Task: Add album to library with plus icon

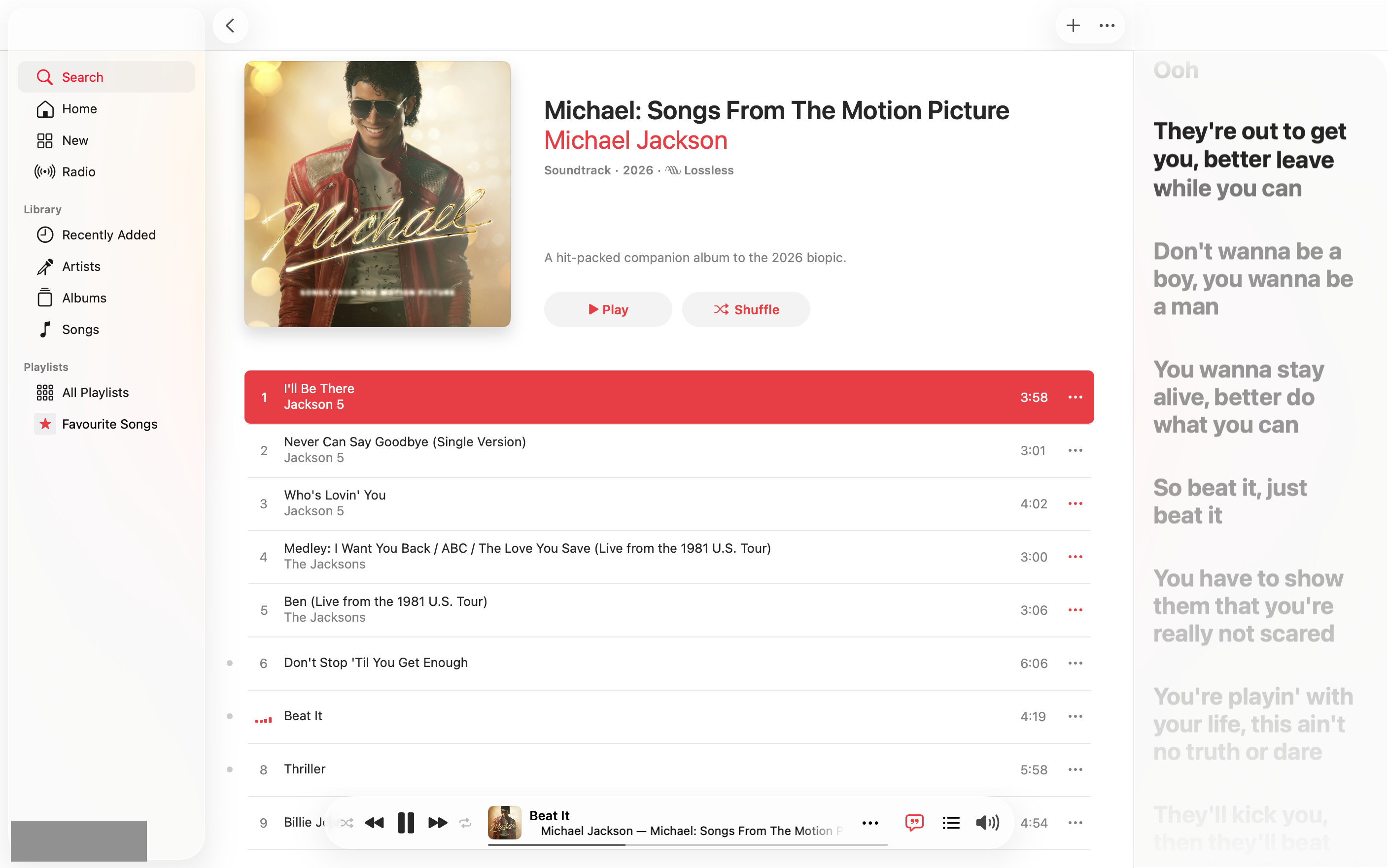Action: (1073, 26)
